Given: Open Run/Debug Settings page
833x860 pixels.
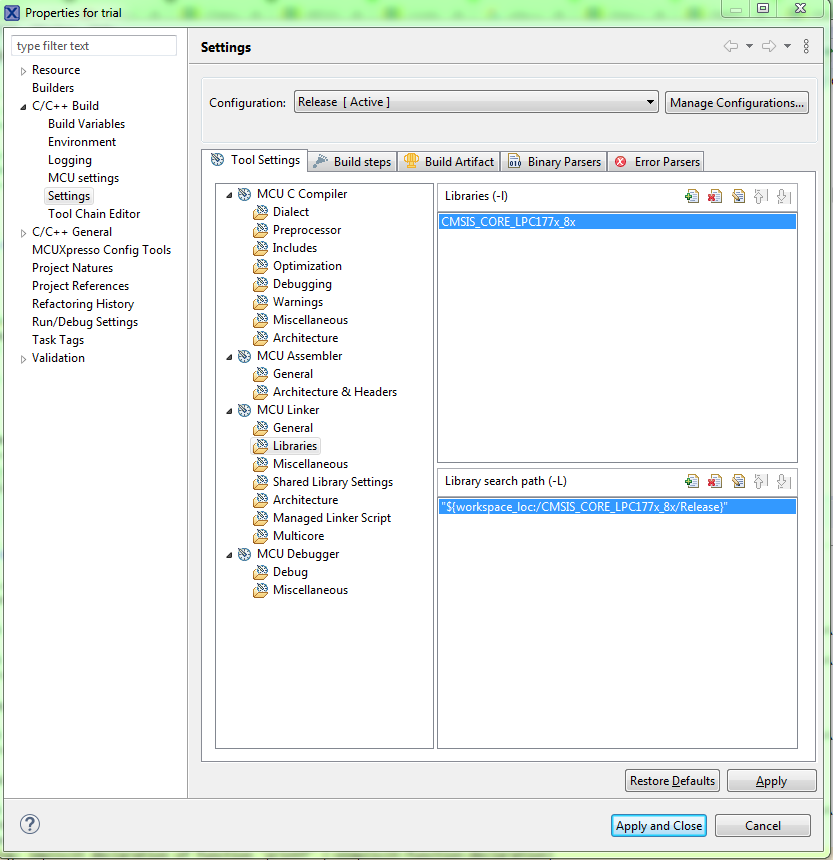Looking at the screenshot, I should pos(85,322).
